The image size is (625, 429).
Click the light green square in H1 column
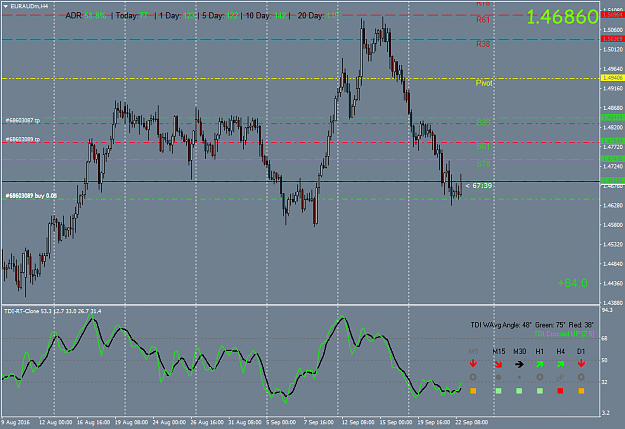pyautogui.click(x=540, y=391)
